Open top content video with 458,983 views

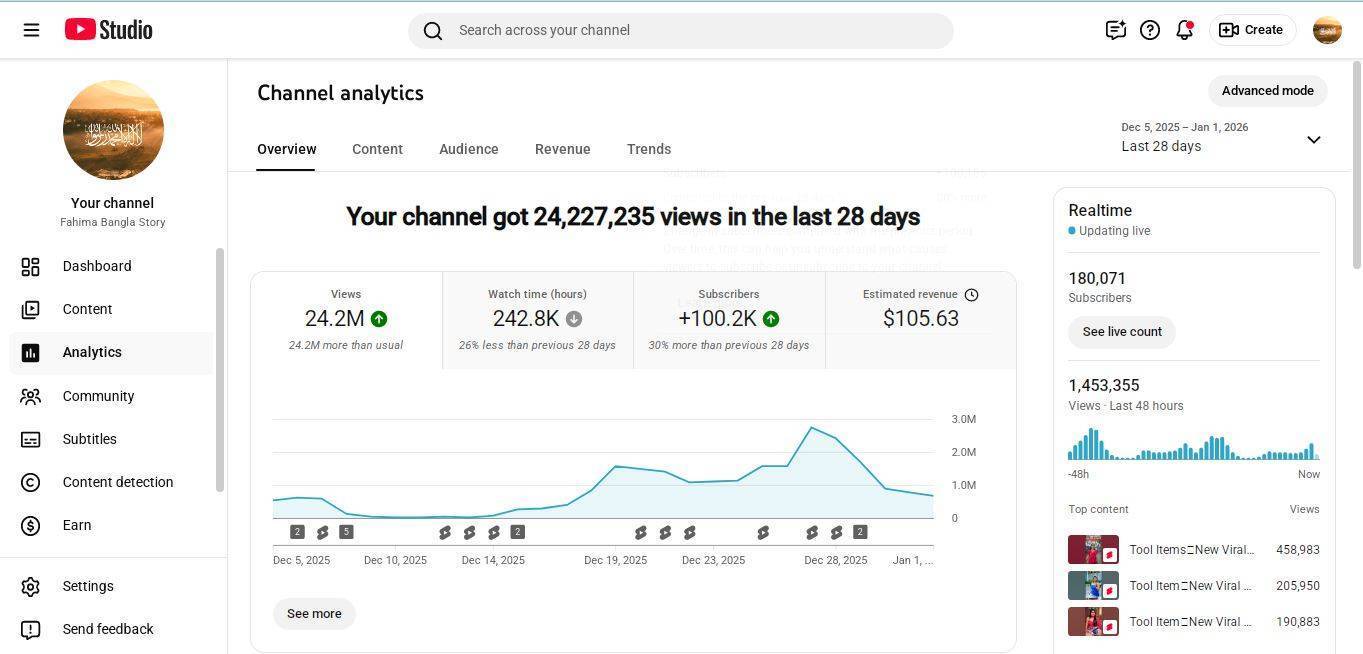[x=1190, y=550]
